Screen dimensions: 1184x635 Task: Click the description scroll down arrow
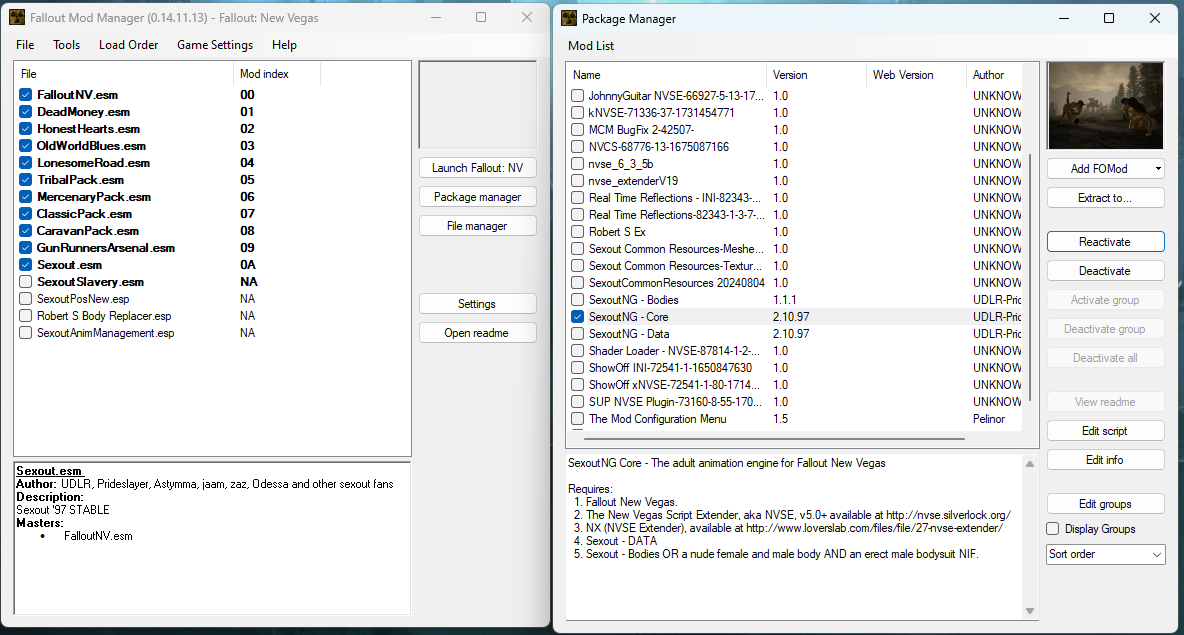pyautogui.click(x=1029, y=611)
